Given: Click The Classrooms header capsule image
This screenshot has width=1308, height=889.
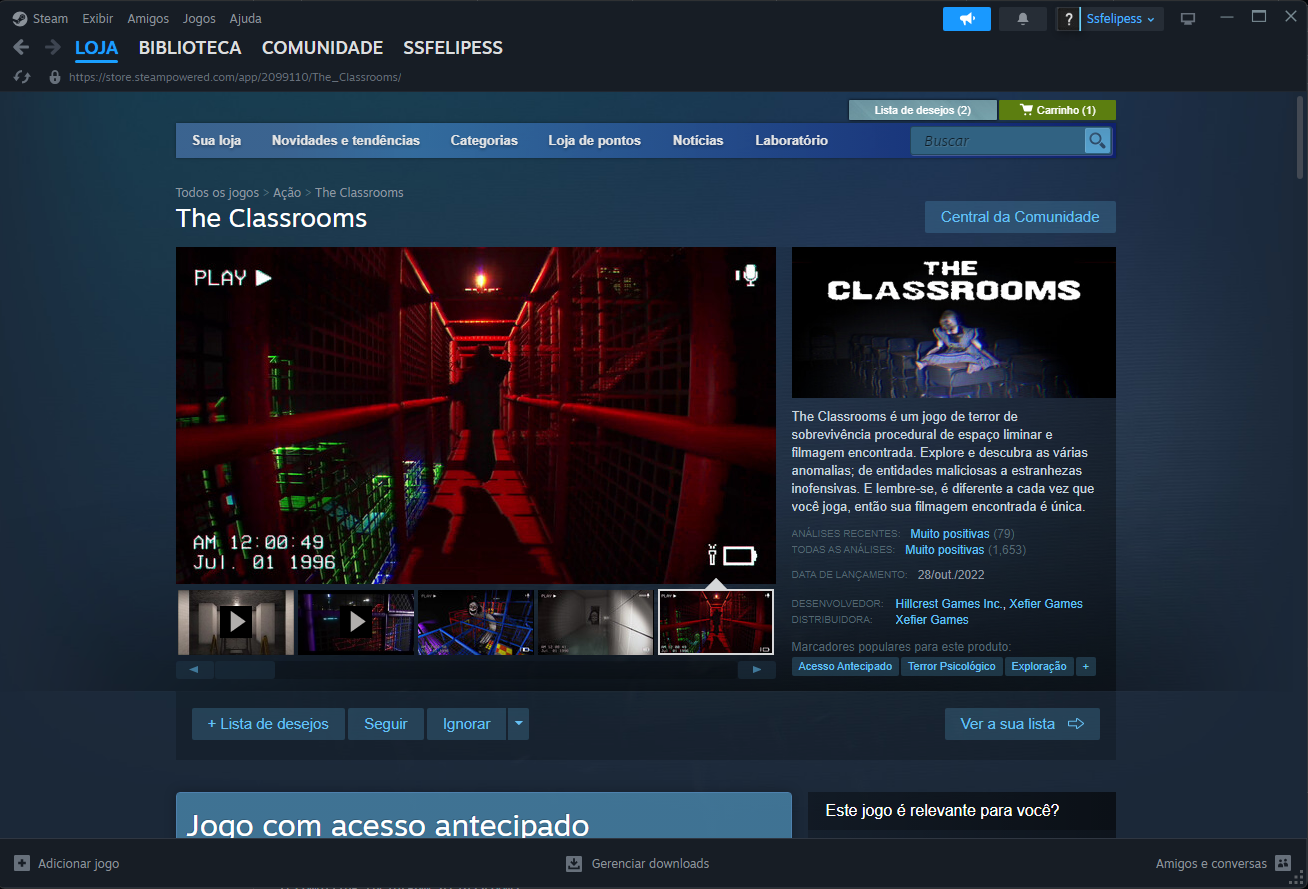Looking at the screenshot, I should pyautogui.click(x=954, y=322).
